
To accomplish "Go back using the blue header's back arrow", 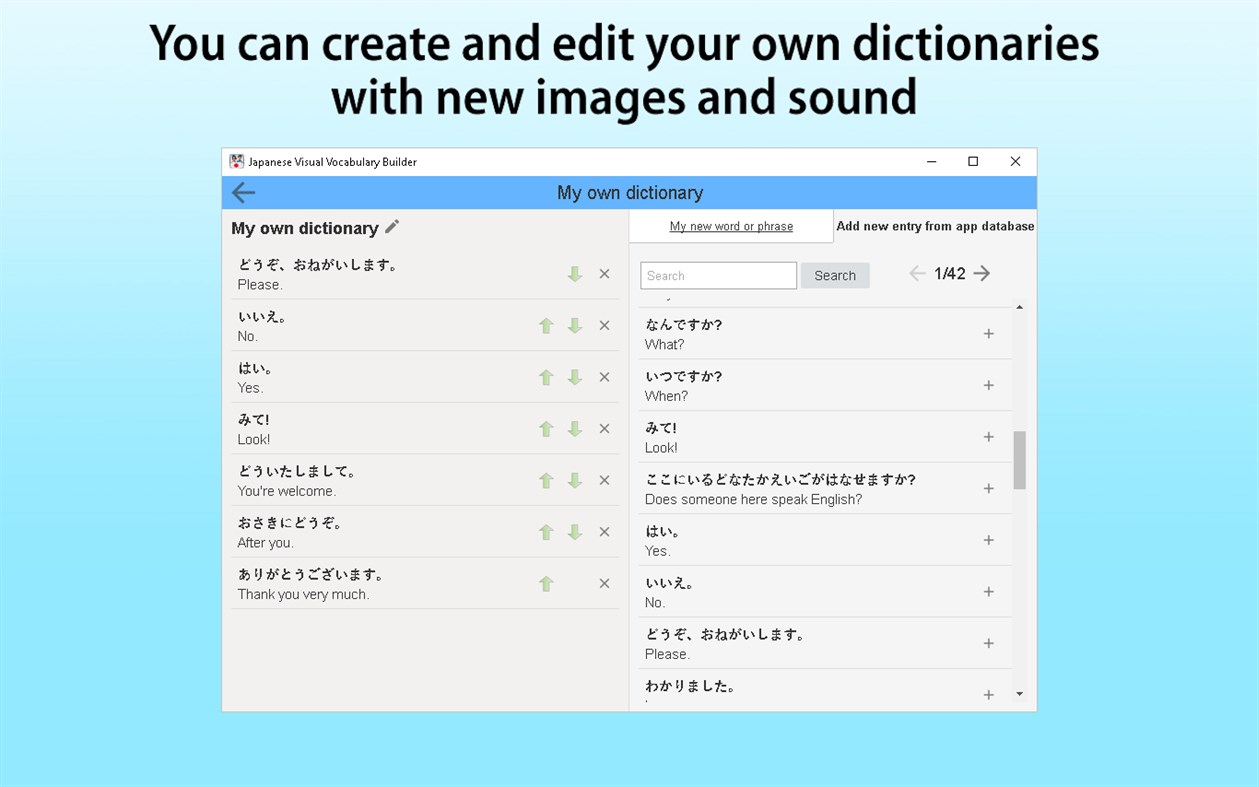I will click(x=241, y=192).
